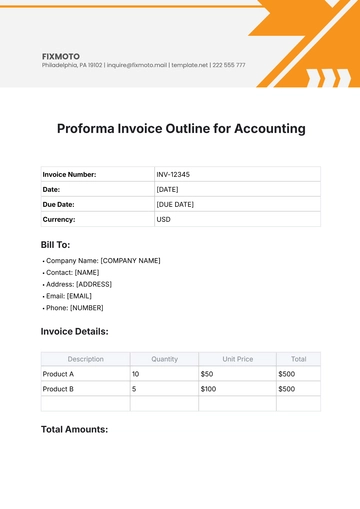This screenshot has width=360, height=509.
Task: Click the 'Invoice Number:' label cell
Action: point(98,174)
